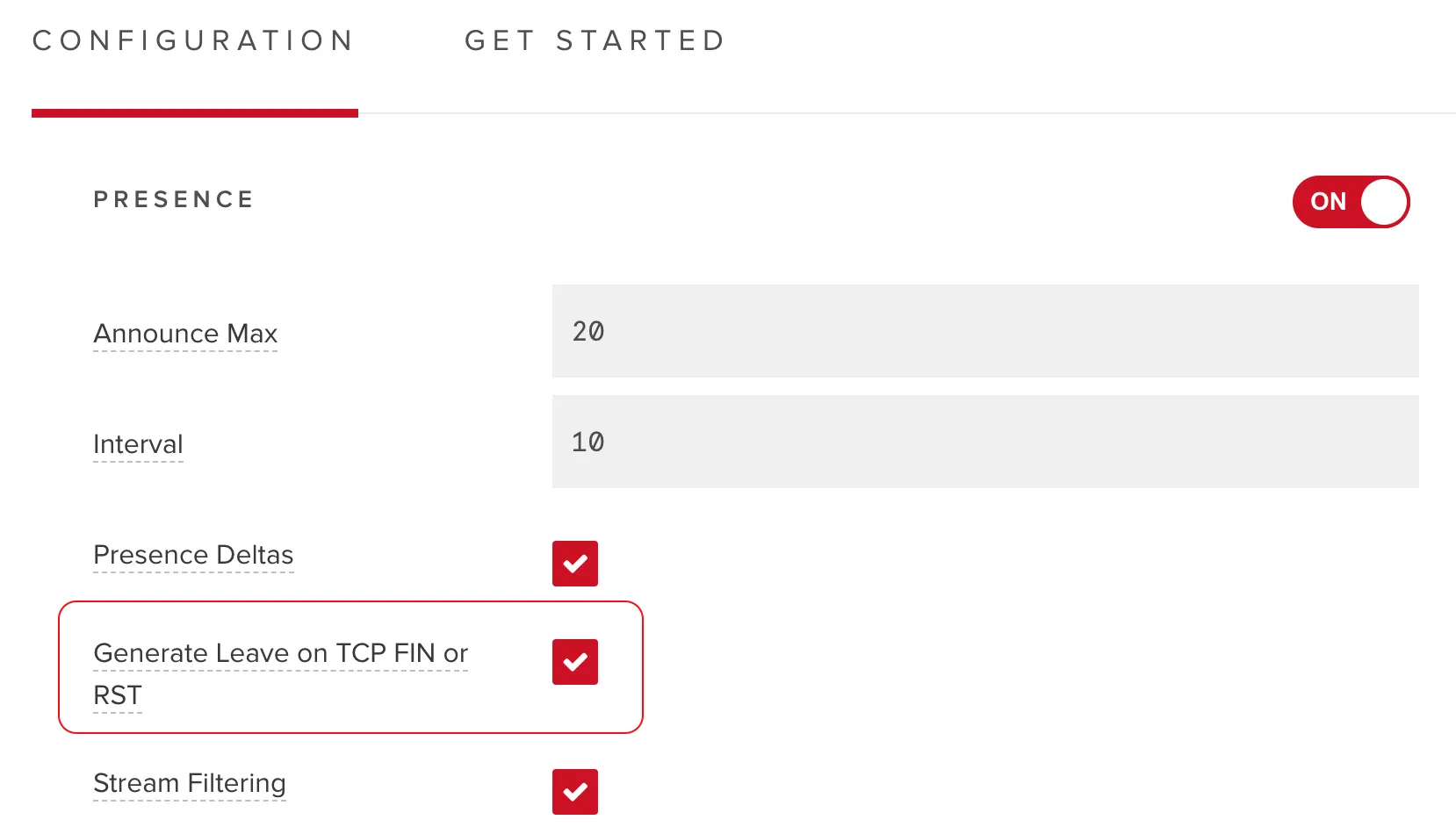Uncheck the Presence Deltas checkbox

pyautogui.click(x=575, y=564)
